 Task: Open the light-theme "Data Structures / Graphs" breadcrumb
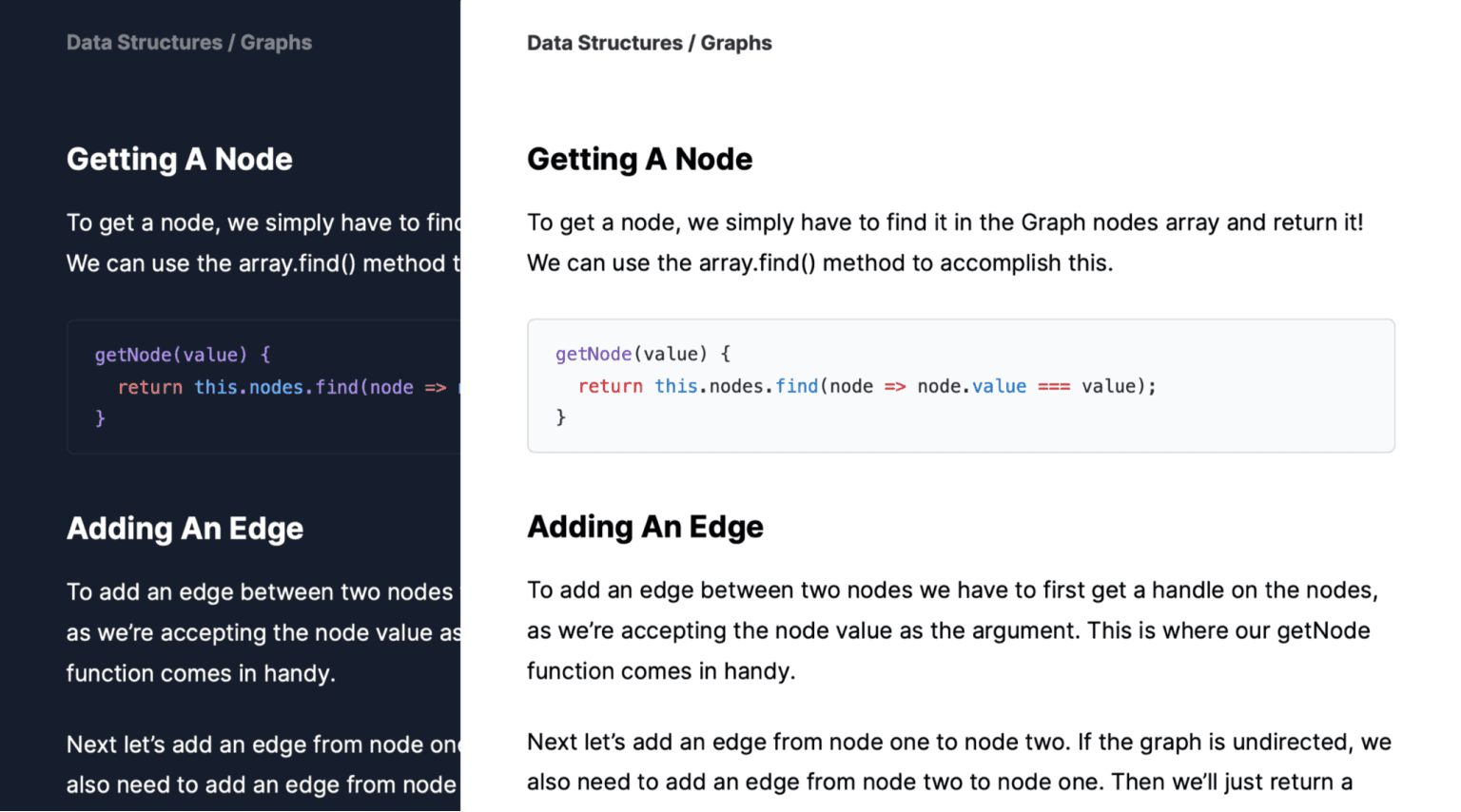tap(649, 43)
